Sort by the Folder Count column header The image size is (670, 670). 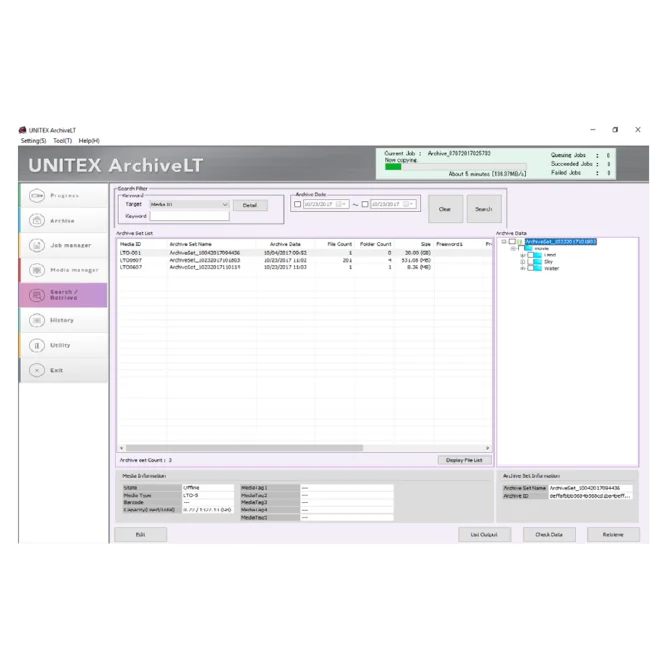coord(374,244)
